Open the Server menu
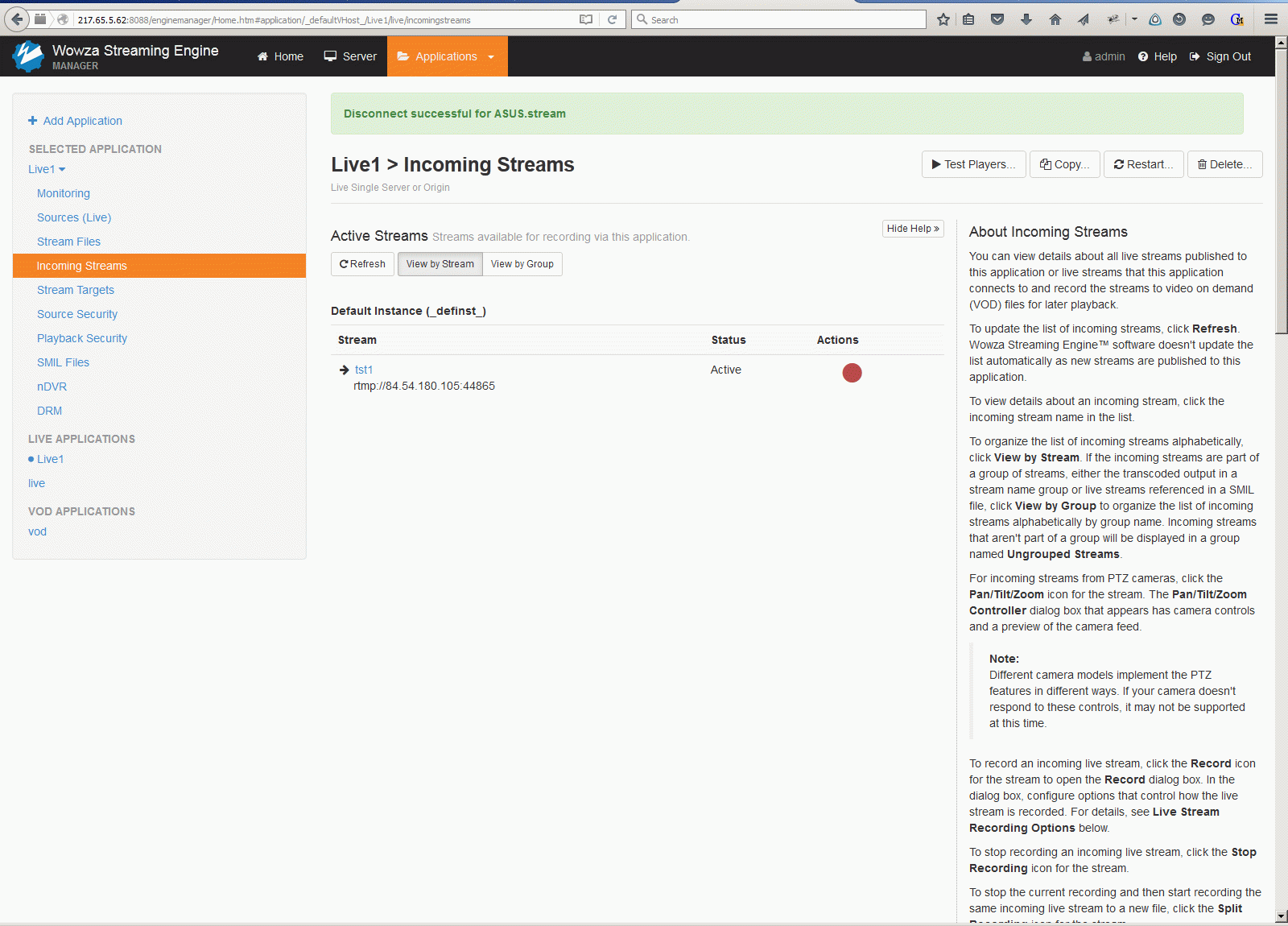Screen dimensions: 1288x926 (350, 56)
